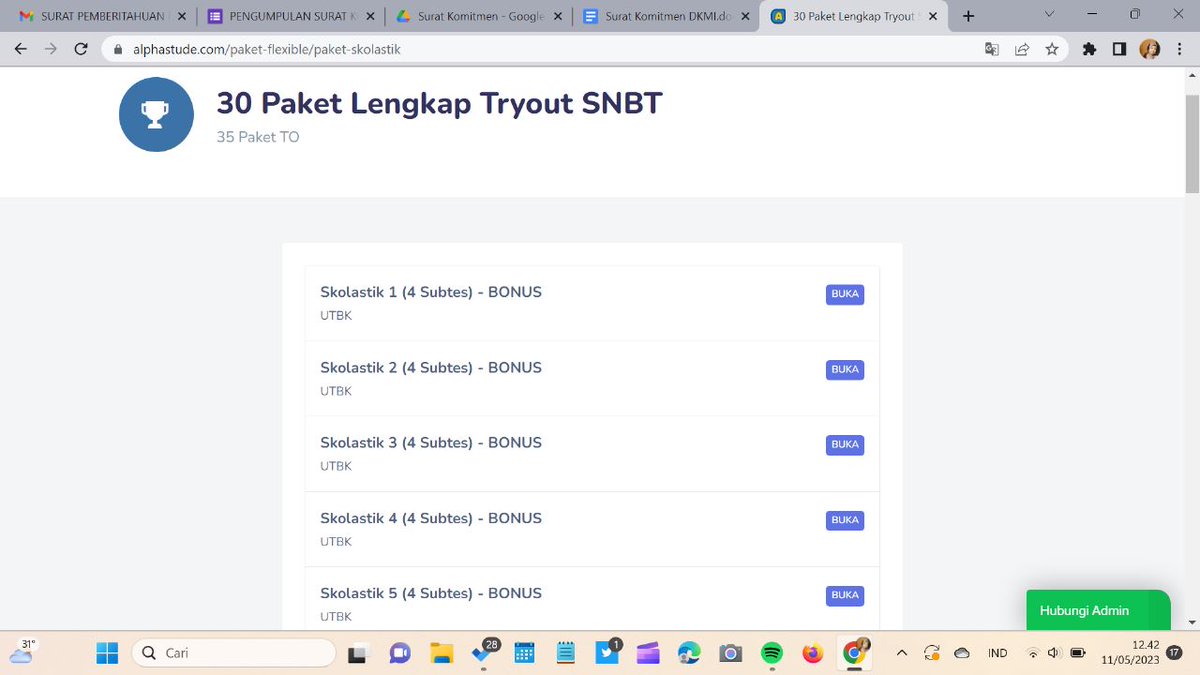
Task: Open the Extensions puzzle icon
Action: click(1090, 49)
